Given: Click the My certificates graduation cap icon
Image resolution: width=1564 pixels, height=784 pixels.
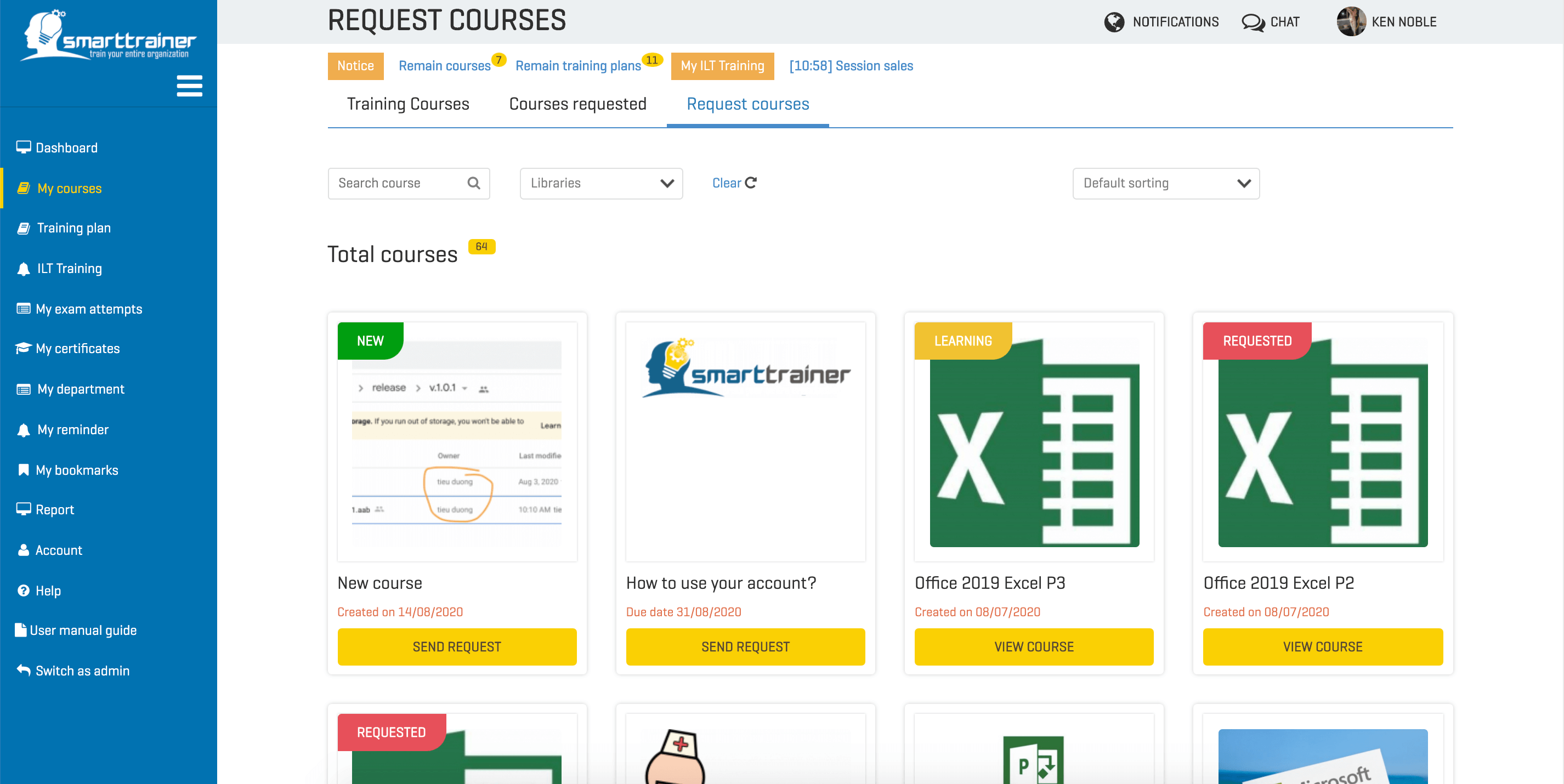Looking at the screenshot, I should pyautogui.click(x=24, y=348).
